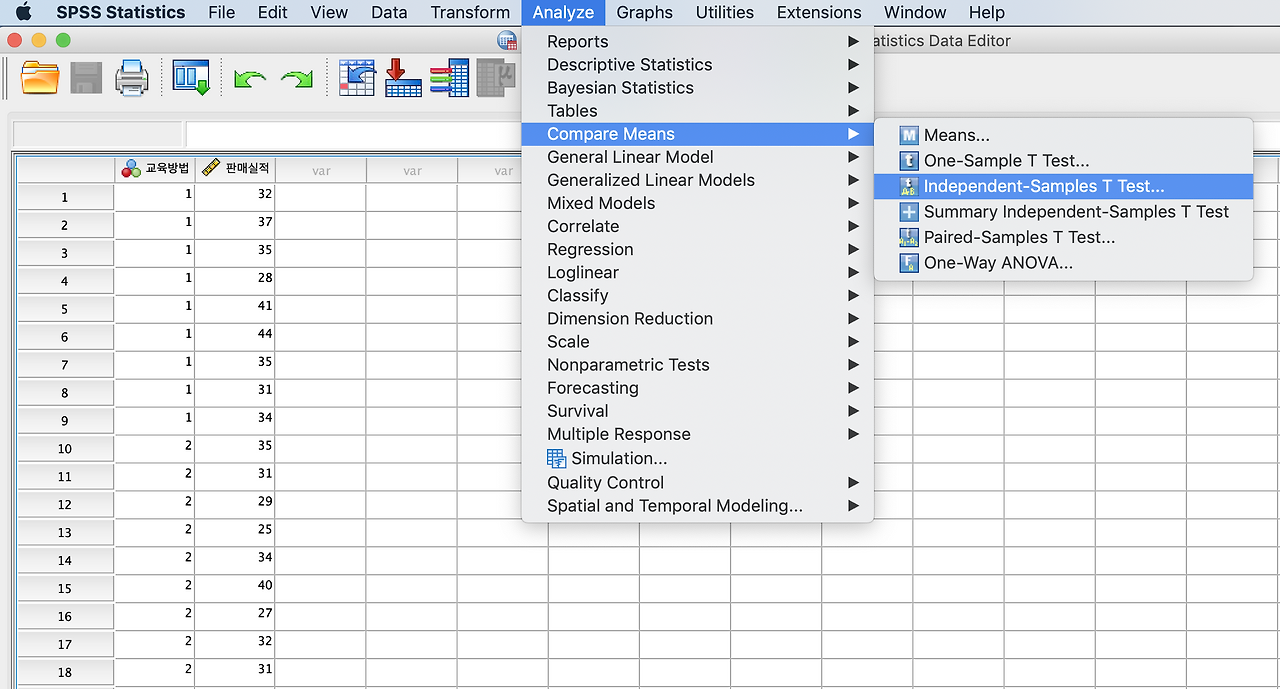
Task: Click the 판매실적 cell with value 28
Action: pyautogui.click(x=235, y=281)
